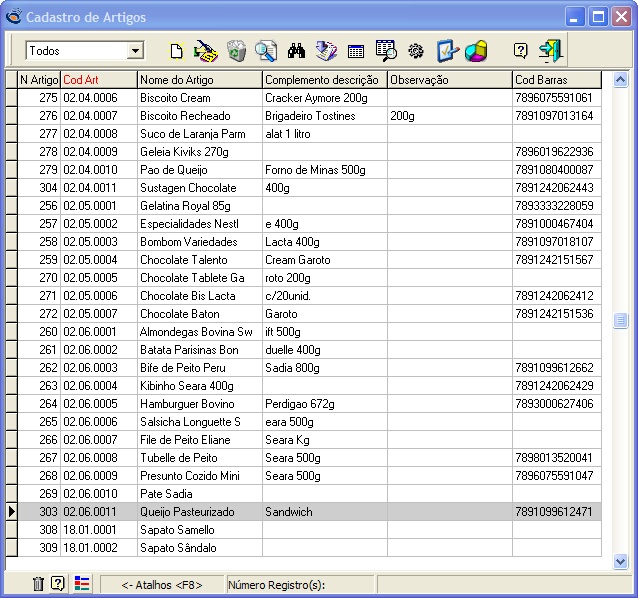Screen dimensions: 638x598
Task: Click the colored list legend icon
Action: 82,584
